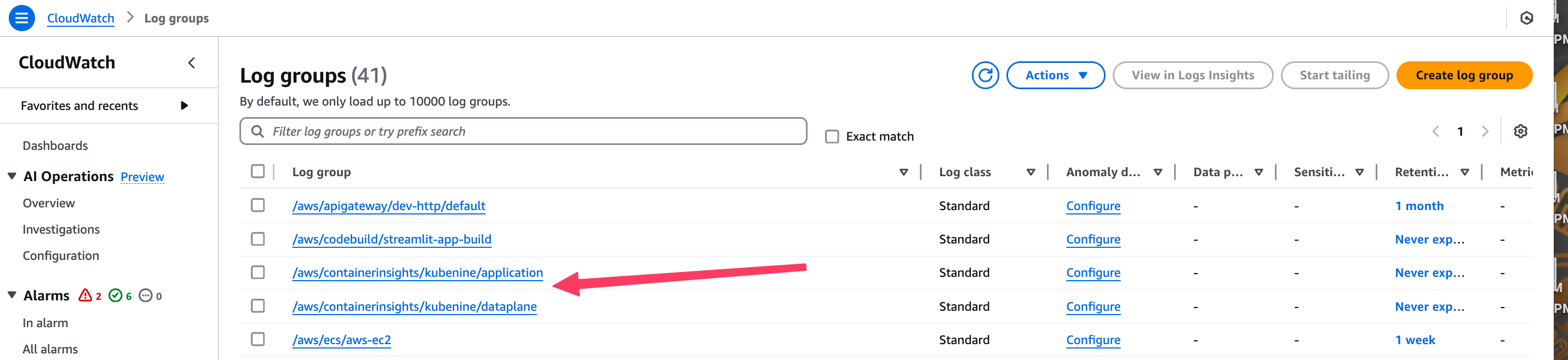Image resolution: width=1568 pixels, height=360 pixels.
Task: Refresh the log groups list
Action: (x=985, y=76)
